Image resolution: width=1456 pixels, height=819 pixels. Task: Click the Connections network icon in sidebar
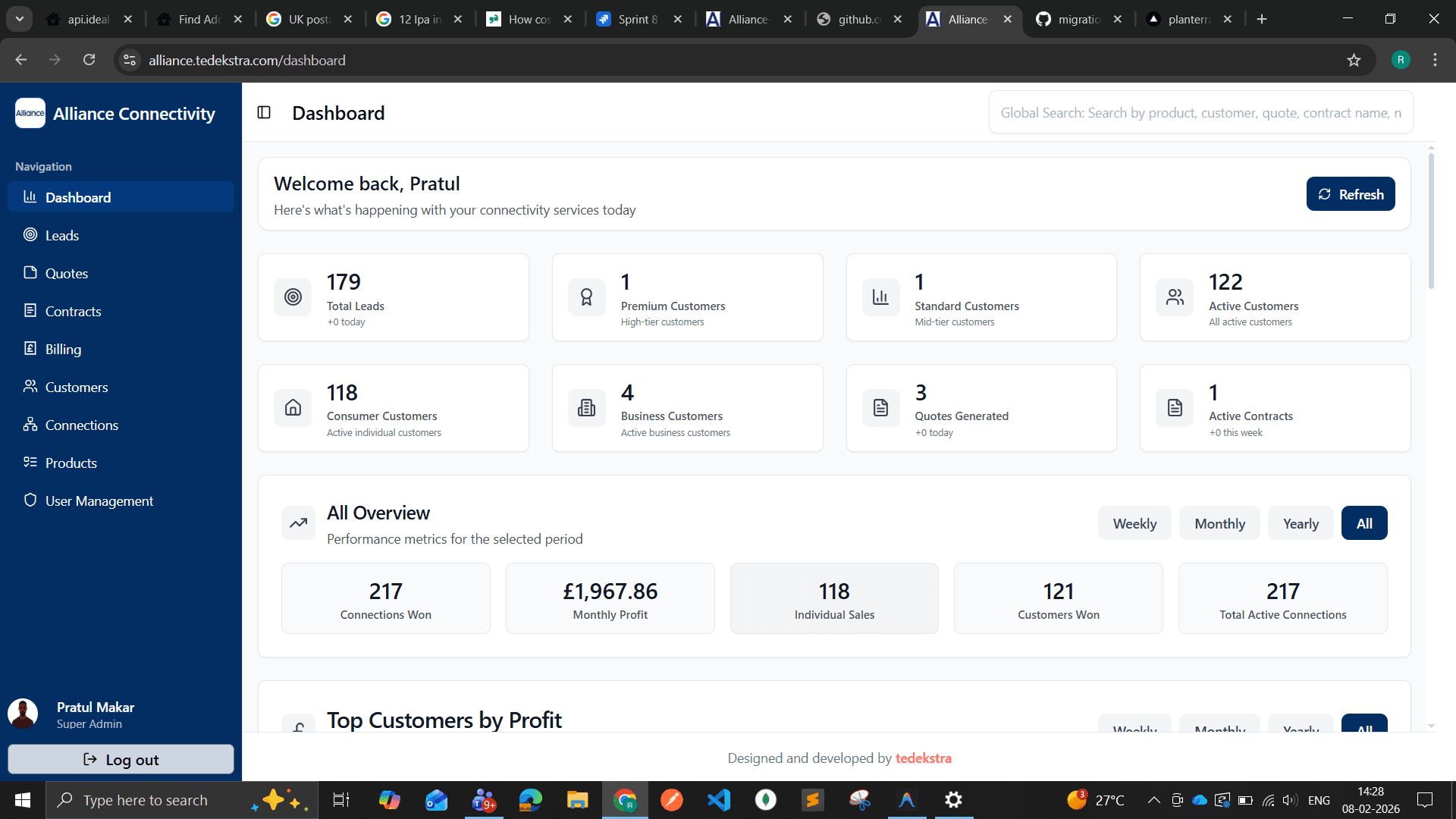pyautogui.click(x=30, y=425)
